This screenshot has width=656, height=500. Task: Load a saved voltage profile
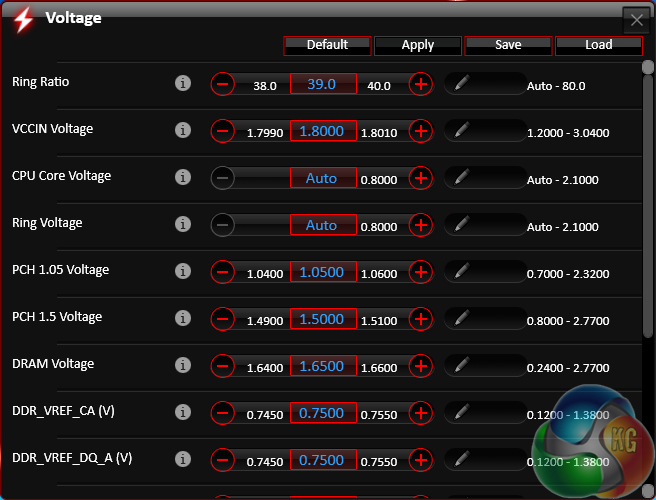point(599,46)
